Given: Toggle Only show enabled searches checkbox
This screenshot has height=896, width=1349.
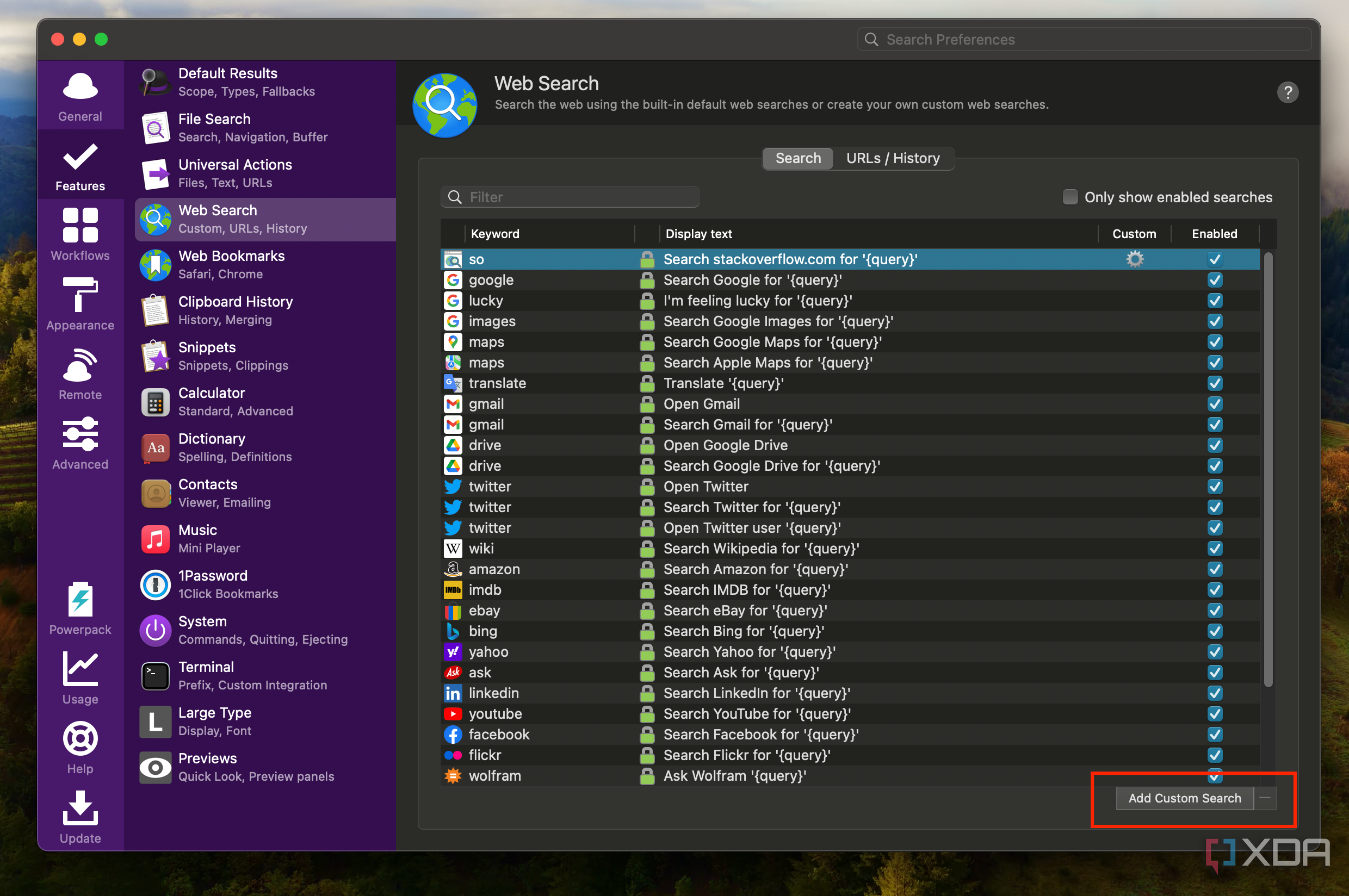Looking at the screenshot, I should [1070, 197].
